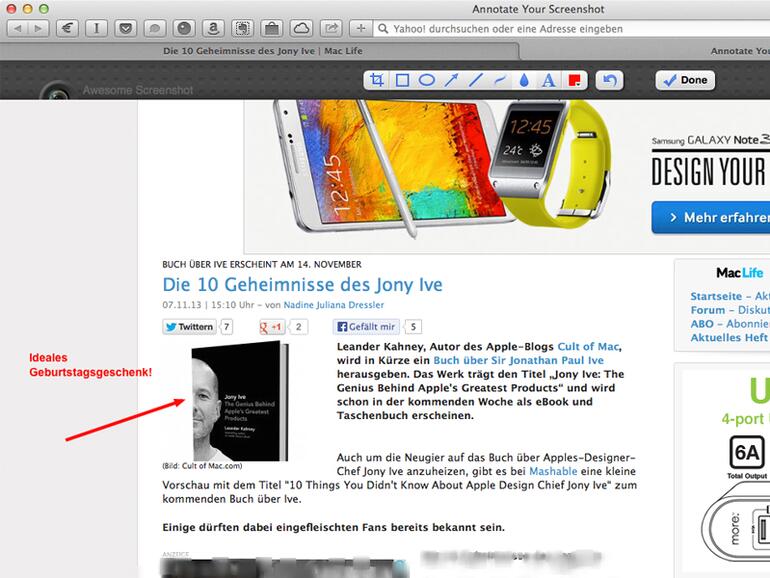Click the Google +1 button
The width and height of the screenshot is (770, 578).
(272, 327)
